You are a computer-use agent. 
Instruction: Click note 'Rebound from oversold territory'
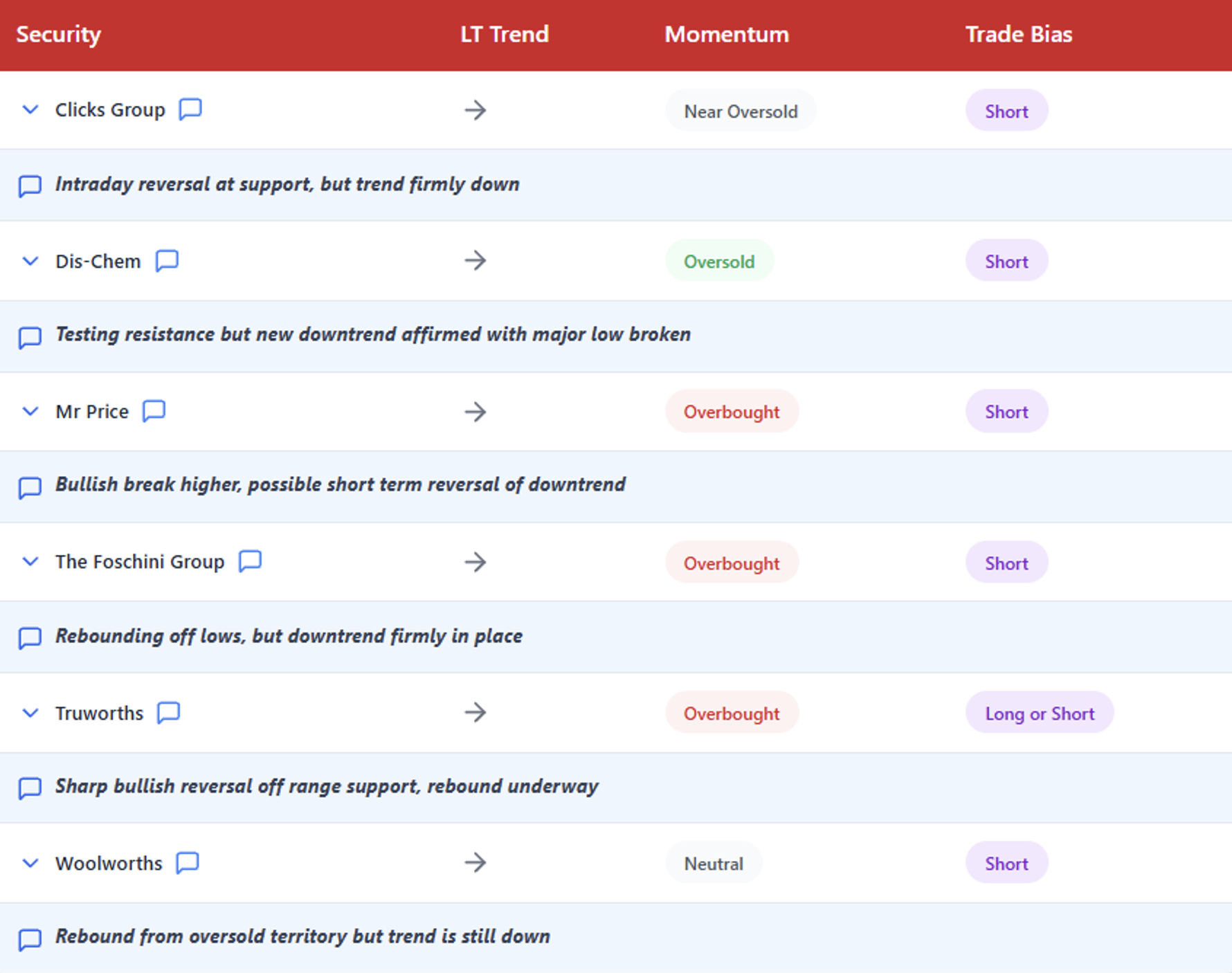coord(302,937)
